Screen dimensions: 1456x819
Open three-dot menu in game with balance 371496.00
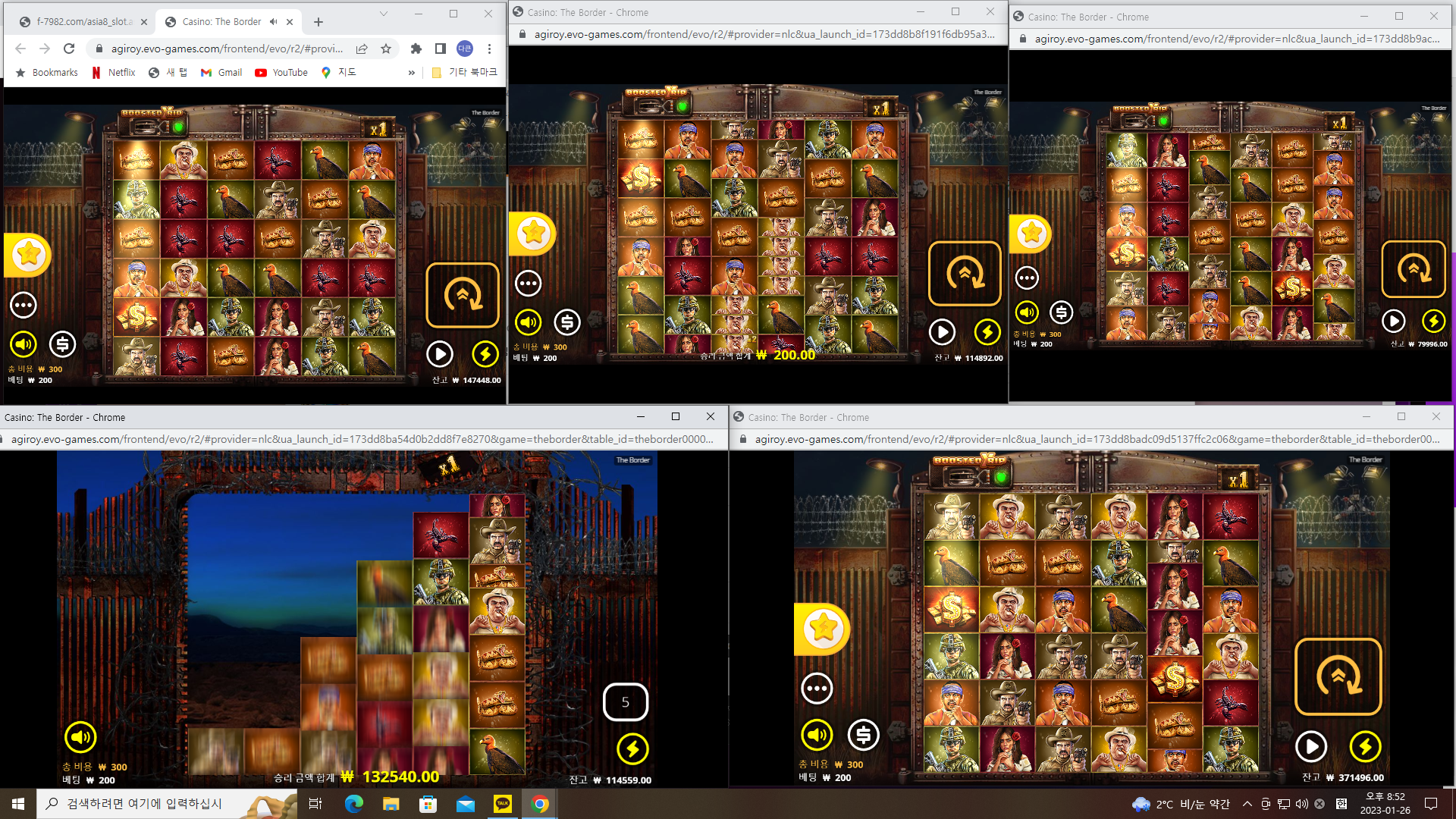coord(817,689)
